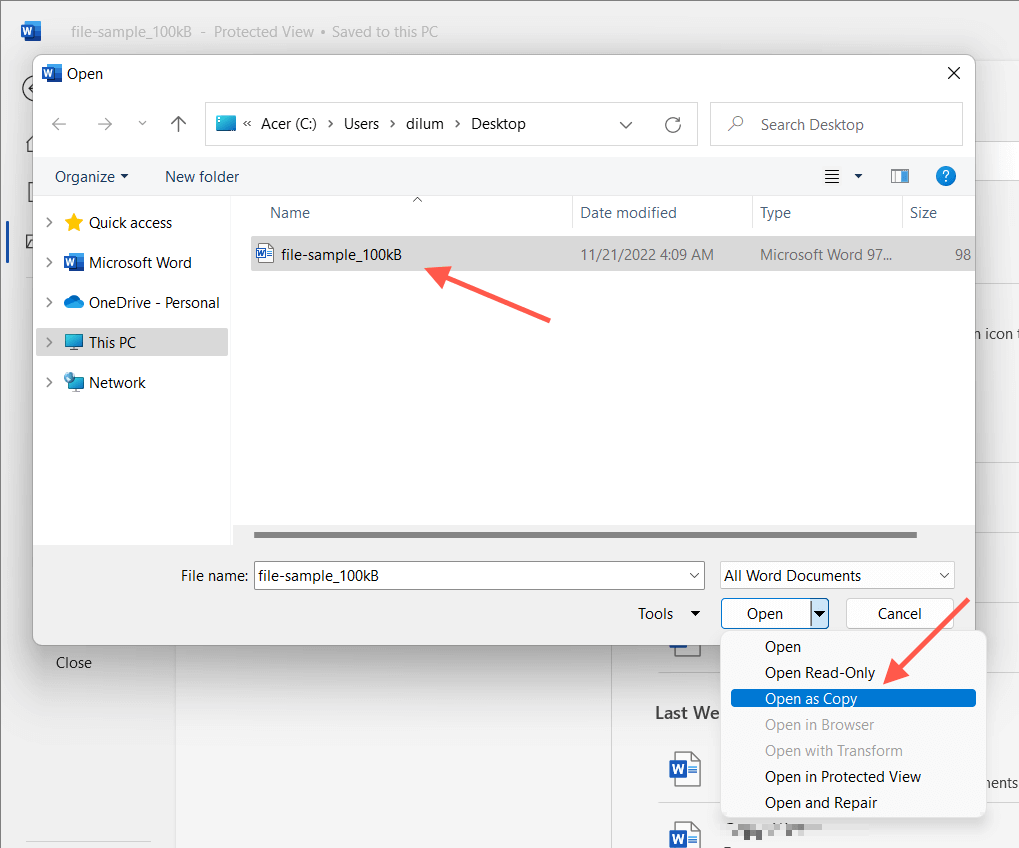This screenshot has width=1019, height=848.
Task: Go up one folder level
Action: 178,123
